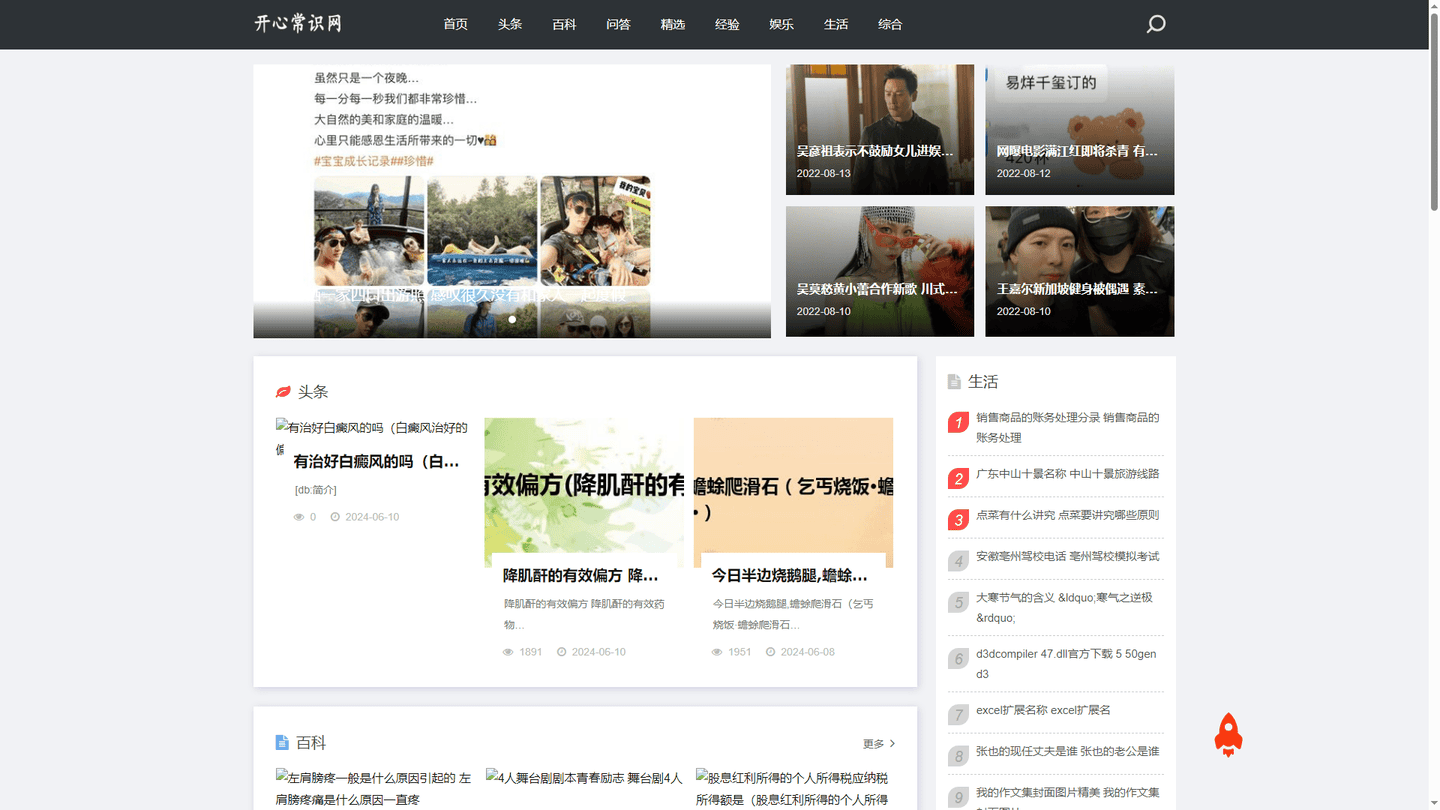Click rank badge number 5 in 生活 list
Viewport: 1440px width, 810px height.
(x=958, y=602)
